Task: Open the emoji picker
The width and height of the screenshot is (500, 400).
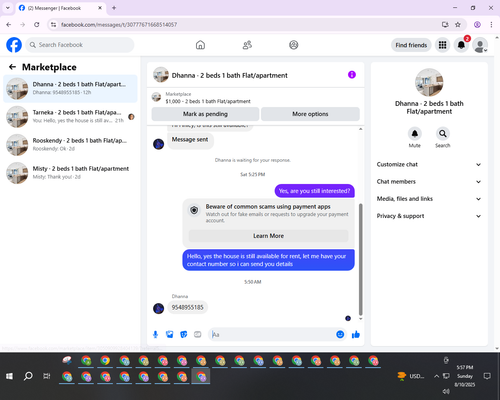Action: click(x=340, y=334)
